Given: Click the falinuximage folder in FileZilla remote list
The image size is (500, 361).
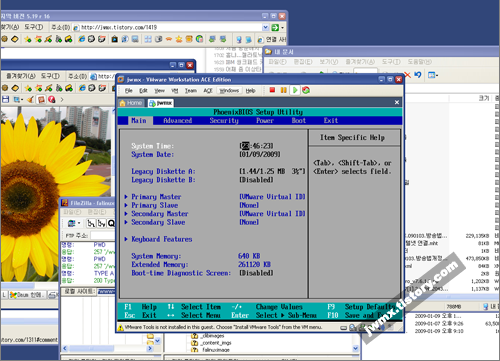Looking at the screenshot, I should (x=211, y=350).
